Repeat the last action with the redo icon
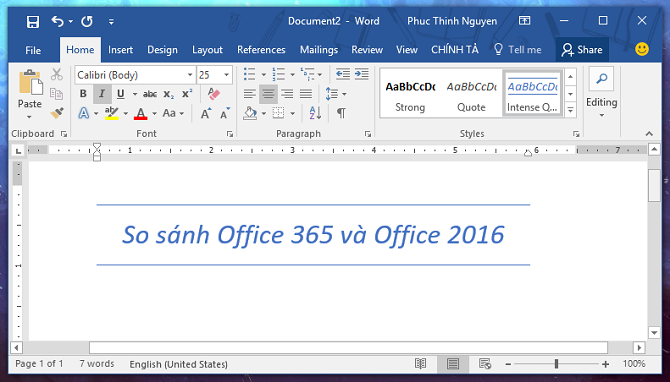Screen dimensions: 670x382 87,21
